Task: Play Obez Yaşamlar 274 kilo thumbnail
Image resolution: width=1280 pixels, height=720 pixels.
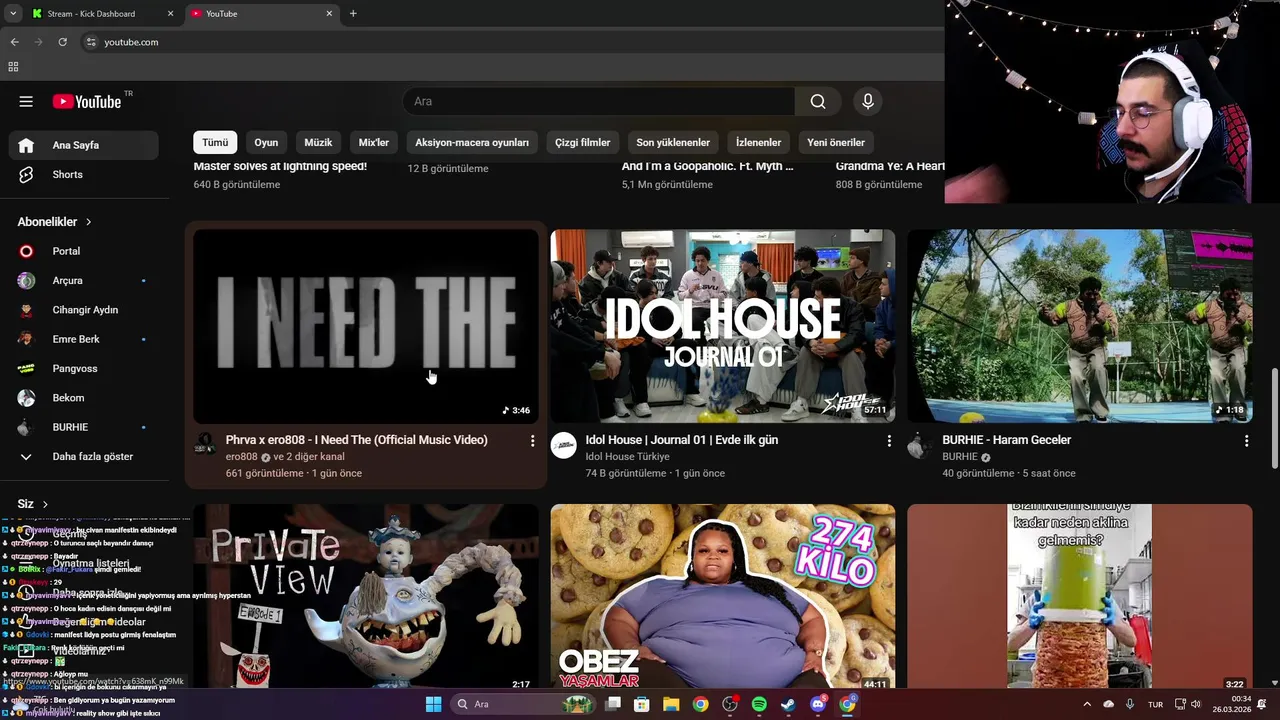Action: [723, 597]
